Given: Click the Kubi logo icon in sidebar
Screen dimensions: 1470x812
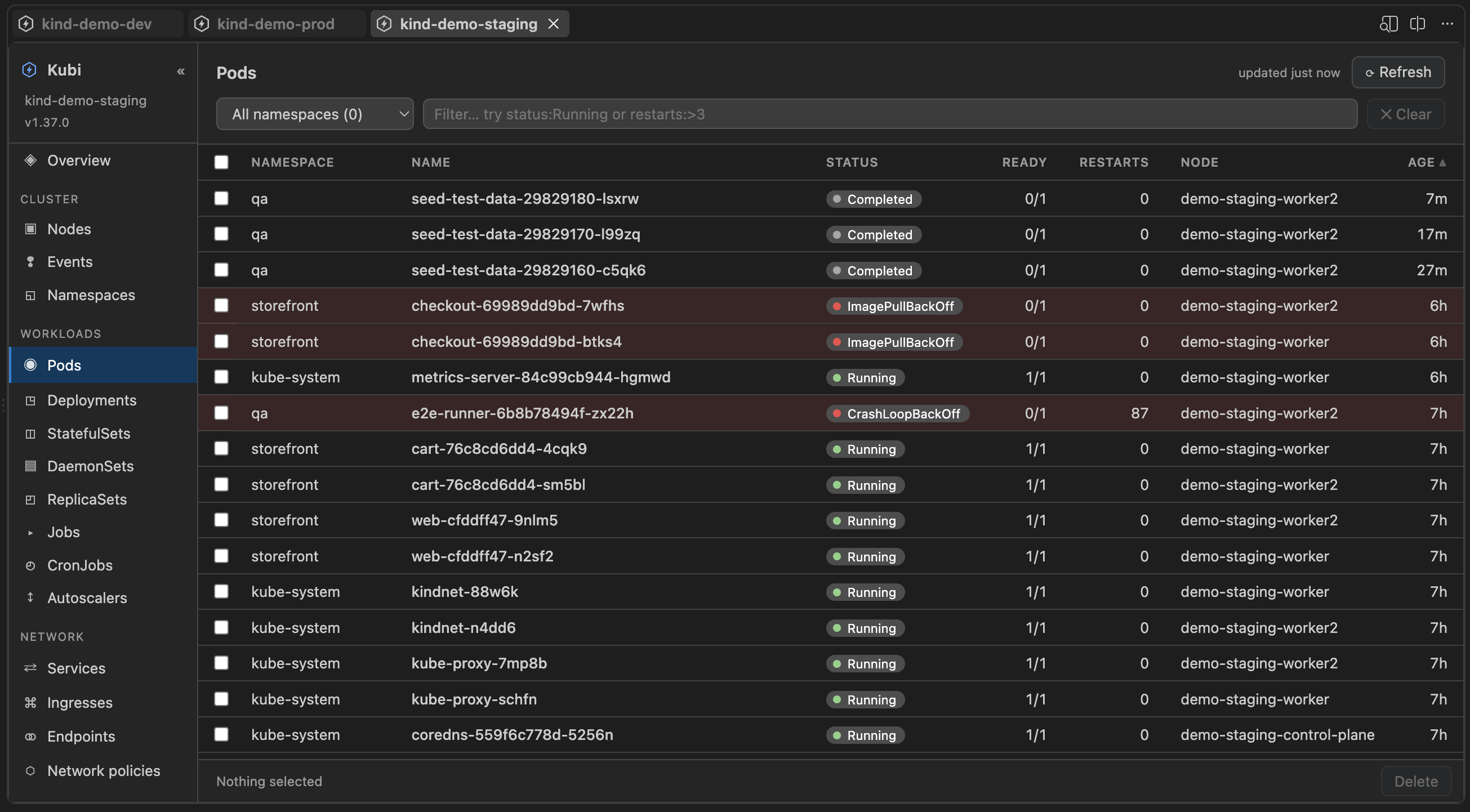Looking at the screenshot, I should (29, 70).
